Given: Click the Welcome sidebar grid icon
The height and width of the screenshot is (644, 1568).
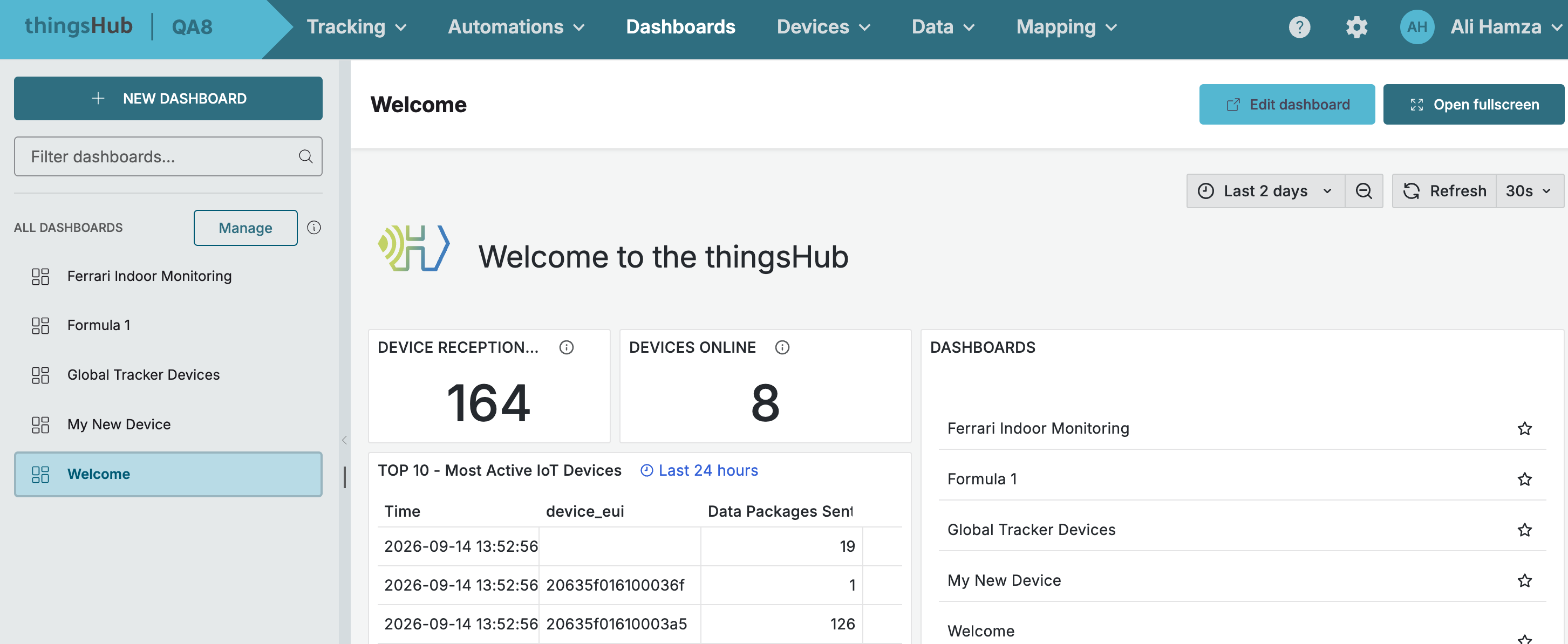Looking at the screenshot, I should [40, 474].
